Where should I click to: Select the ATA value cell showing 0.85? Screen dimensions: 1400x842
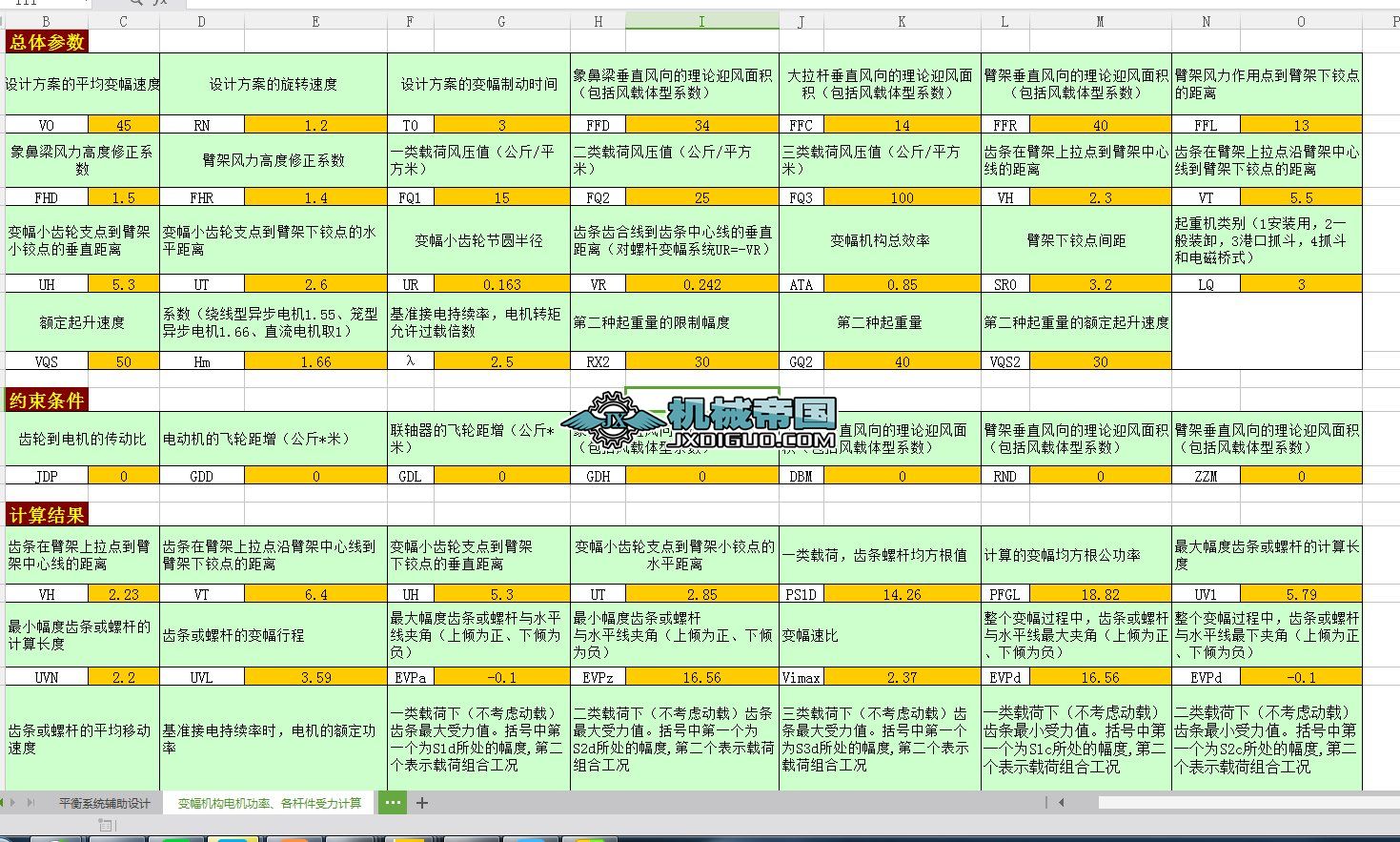tap(902, 284)
